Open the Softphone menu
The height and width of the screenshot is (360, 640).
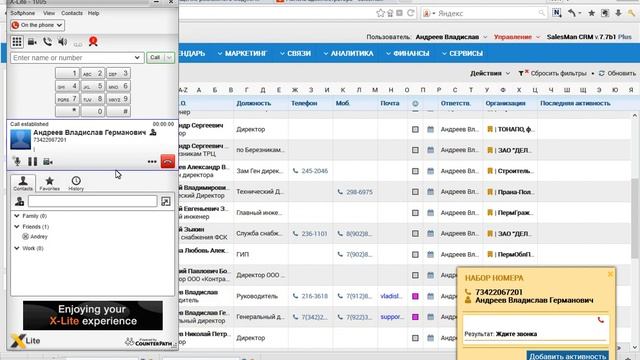click(23, 13)
